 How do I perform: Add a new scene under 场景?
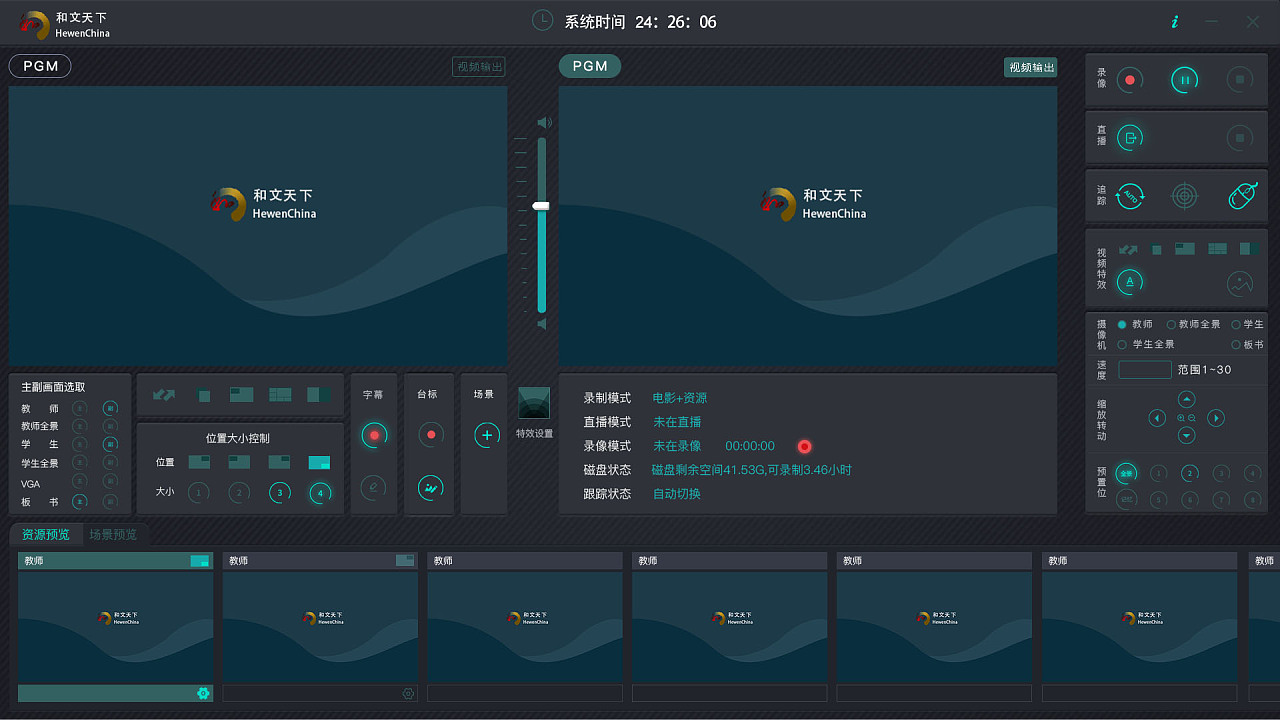487,435
